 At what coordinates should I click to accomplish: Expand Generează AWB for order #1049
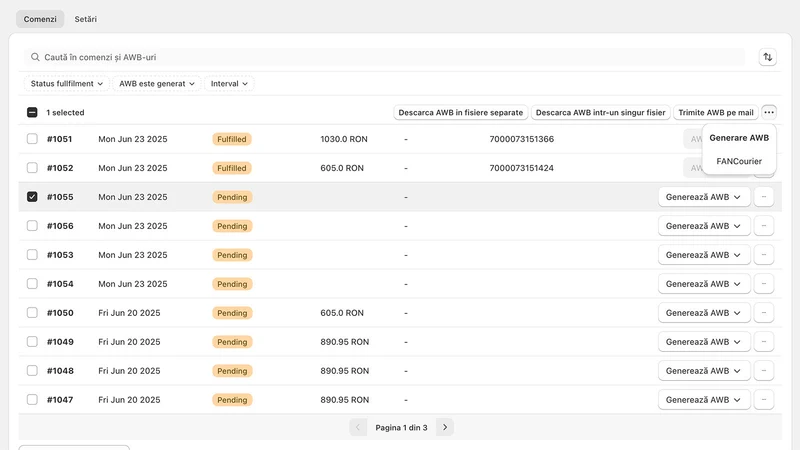(x=704, y=342)
